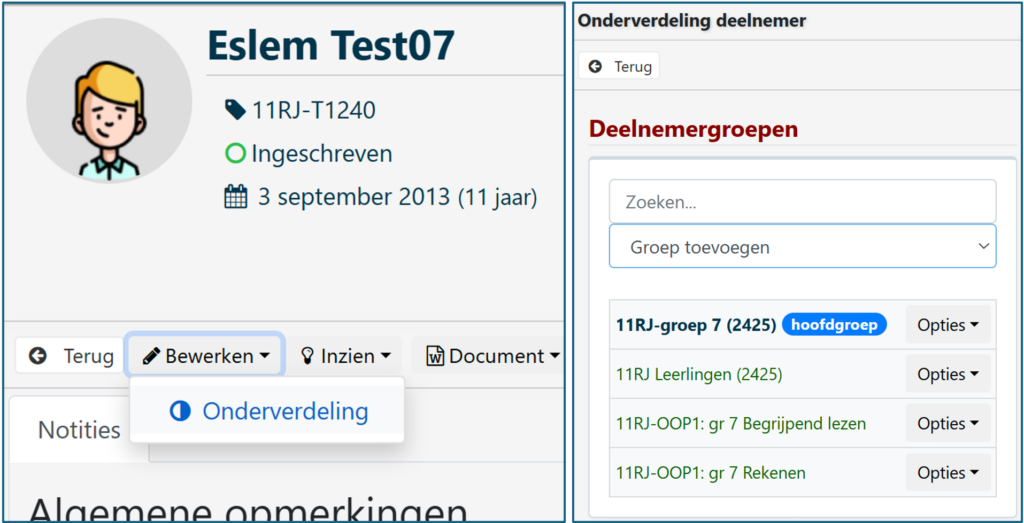Click the Ingeschreven status text
This screenshot has height=523, width=1024.
point(322,154)
